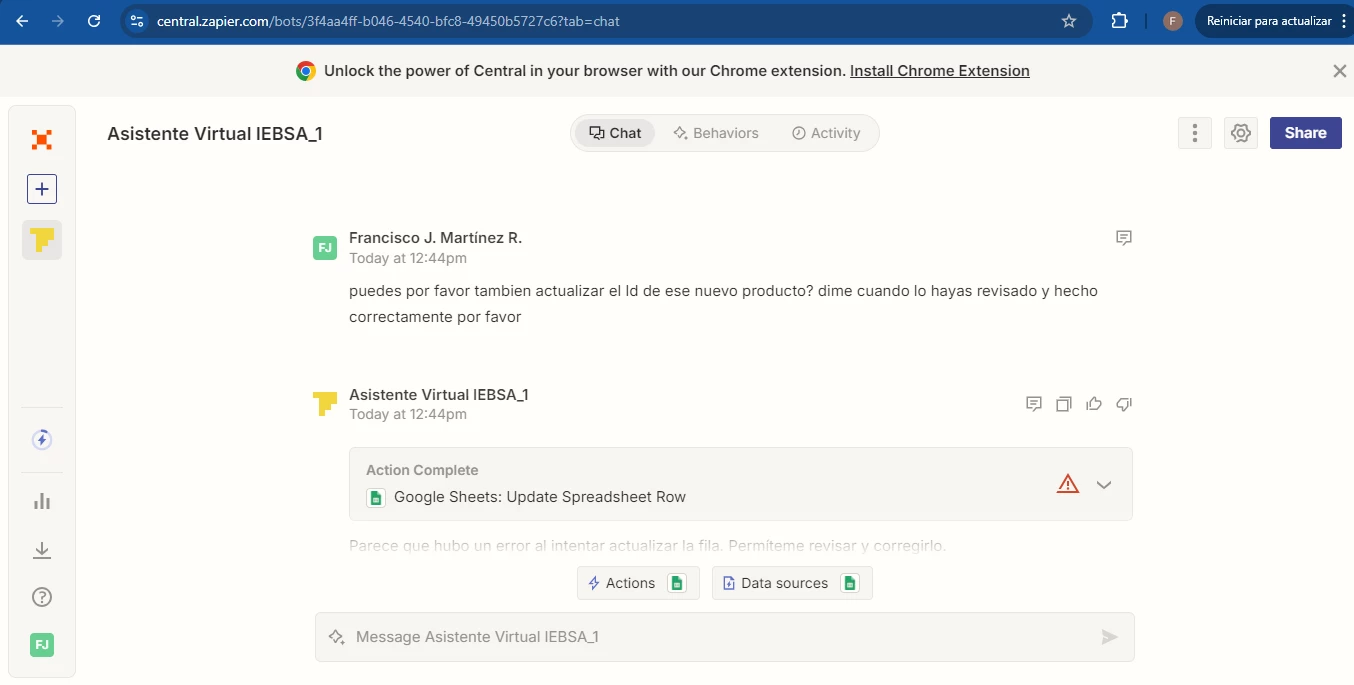1354x685 pixels.
Task: Open the bar chart usage icon
Action: (x=42, y=501)
